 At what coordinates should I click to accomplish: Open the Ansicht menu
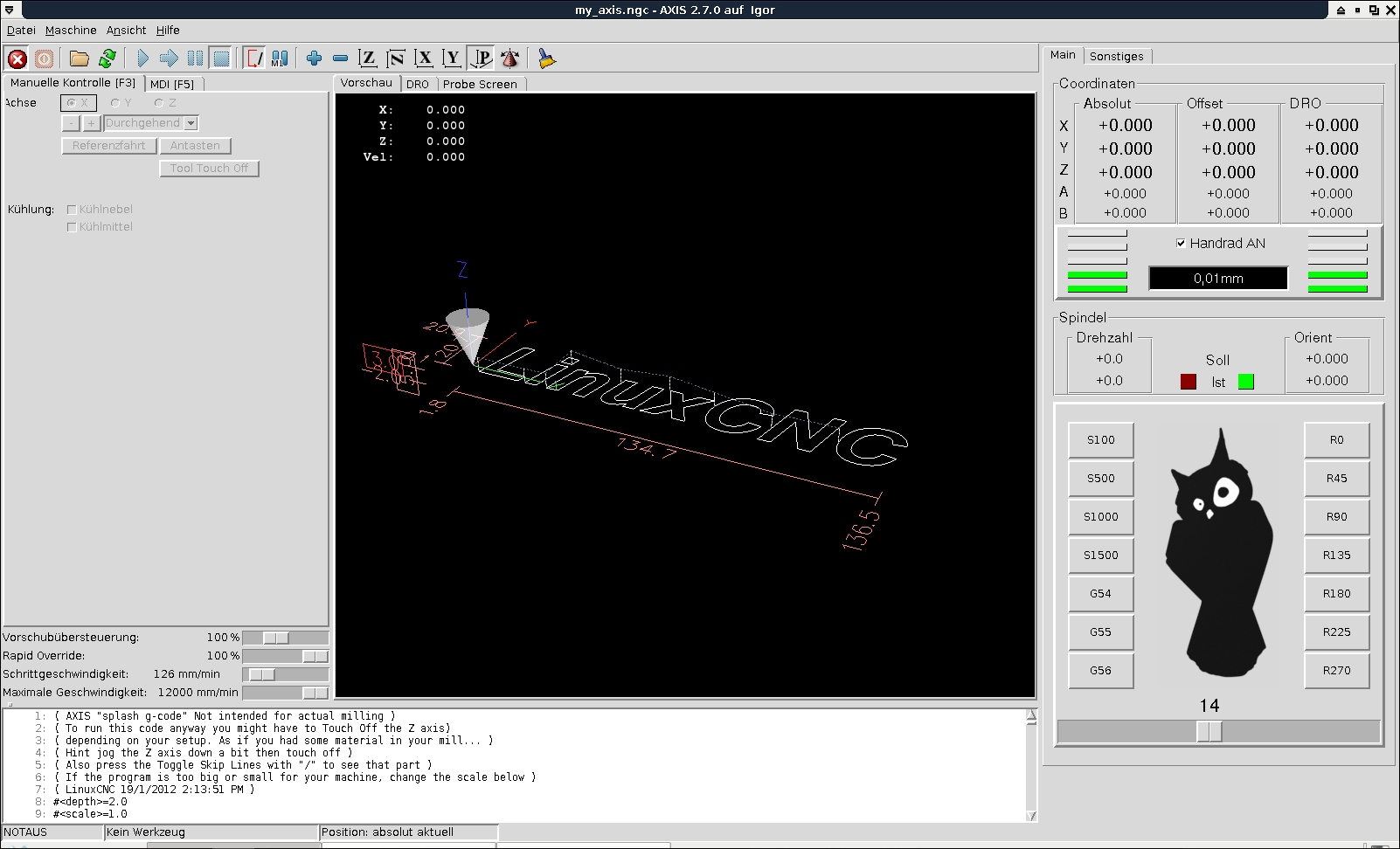pyautogui.click(x=126, y=30)
